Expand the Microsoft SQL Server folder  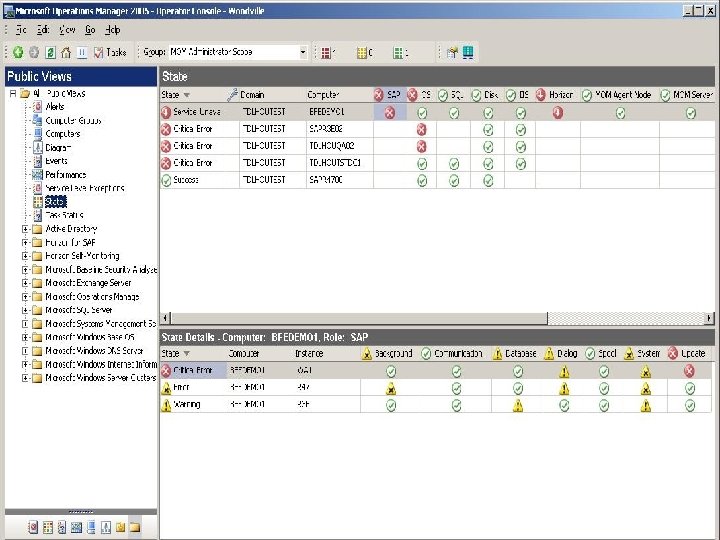[26, 310]
